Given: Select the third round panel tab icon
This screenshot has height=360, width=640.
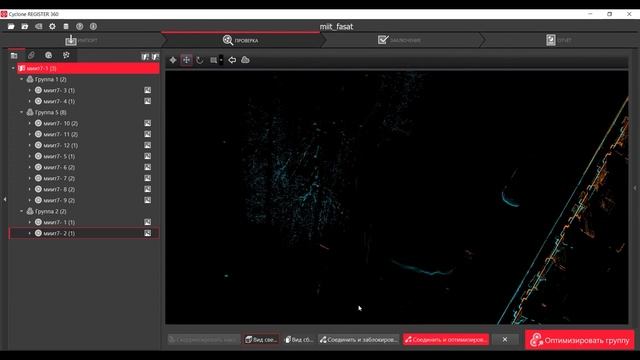Looking at the screenshot, I should pyautogui.click(x=49, y=56).
